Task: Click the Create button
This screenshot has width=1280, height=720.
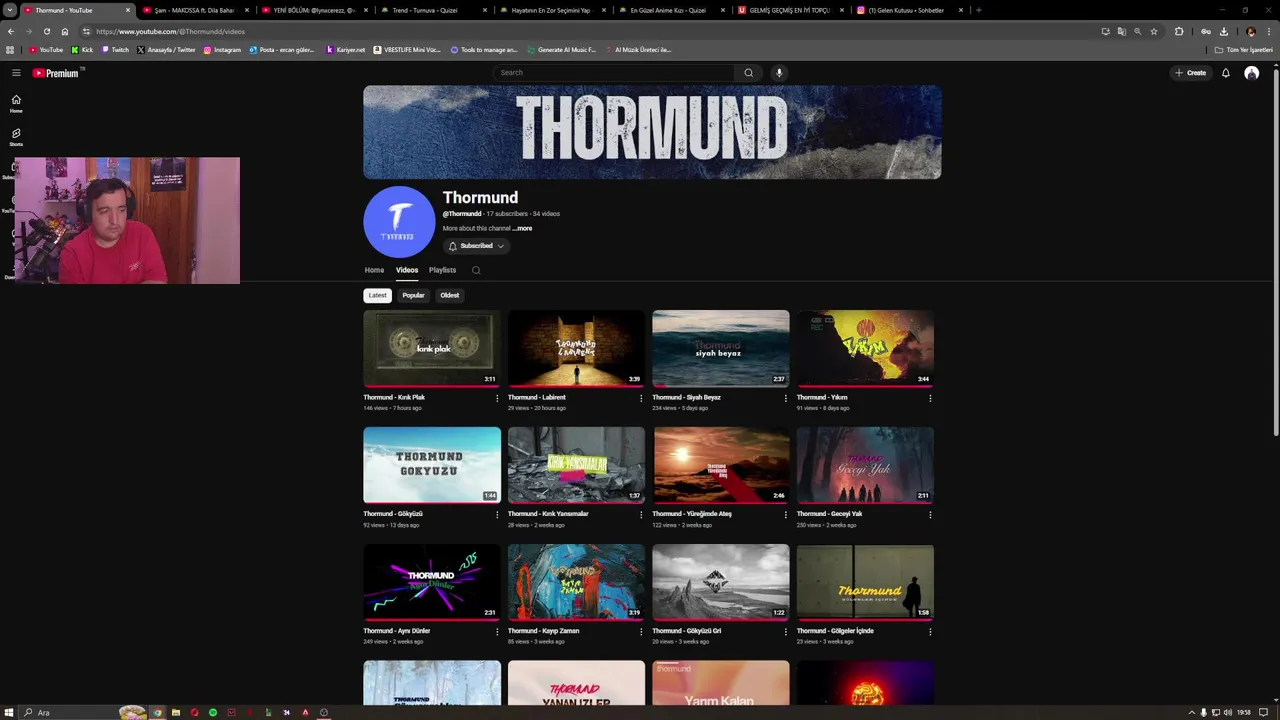Action: point(1191,73)
